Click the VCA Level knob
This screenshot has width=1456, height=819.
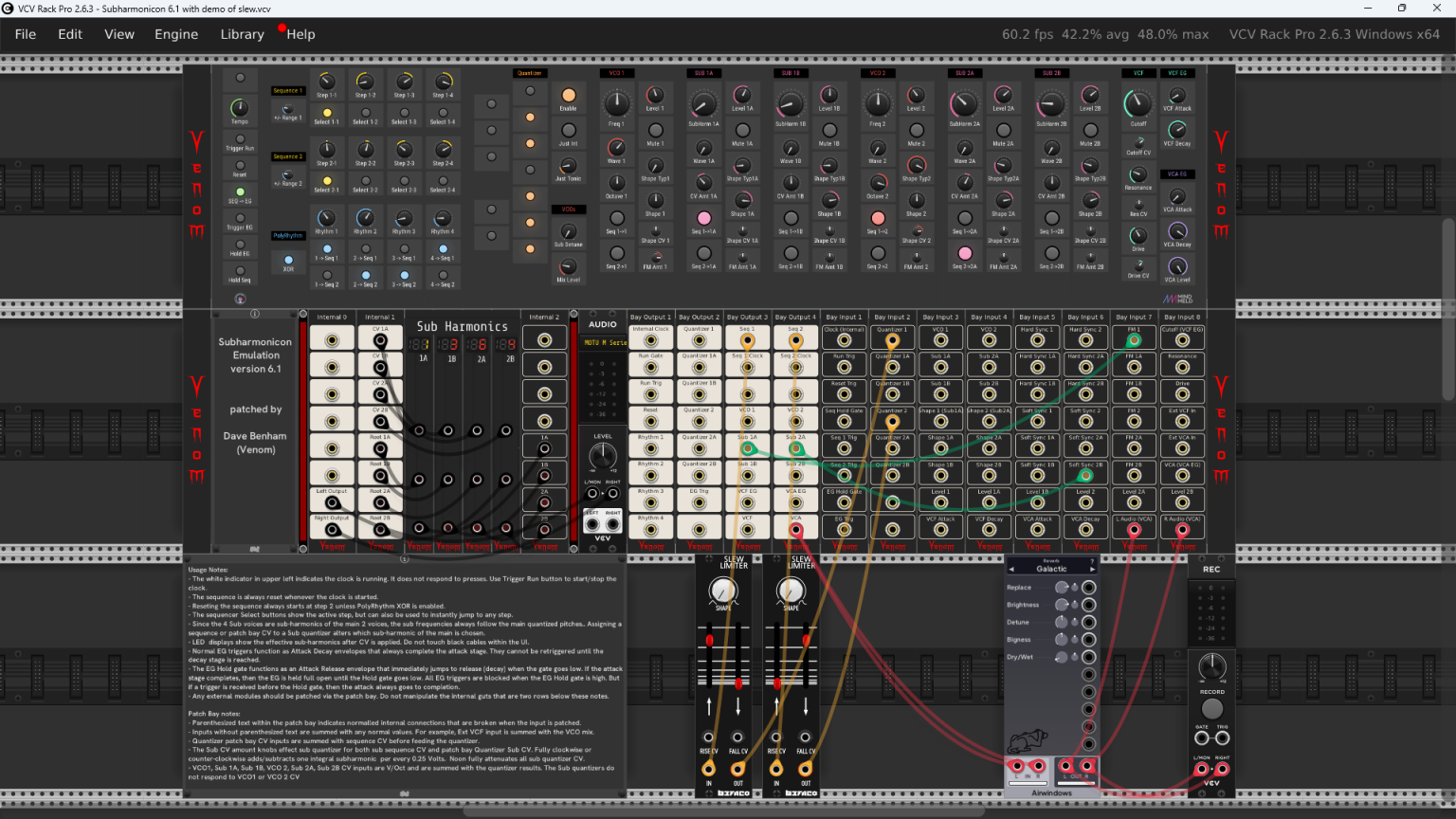click(1177, 266)
